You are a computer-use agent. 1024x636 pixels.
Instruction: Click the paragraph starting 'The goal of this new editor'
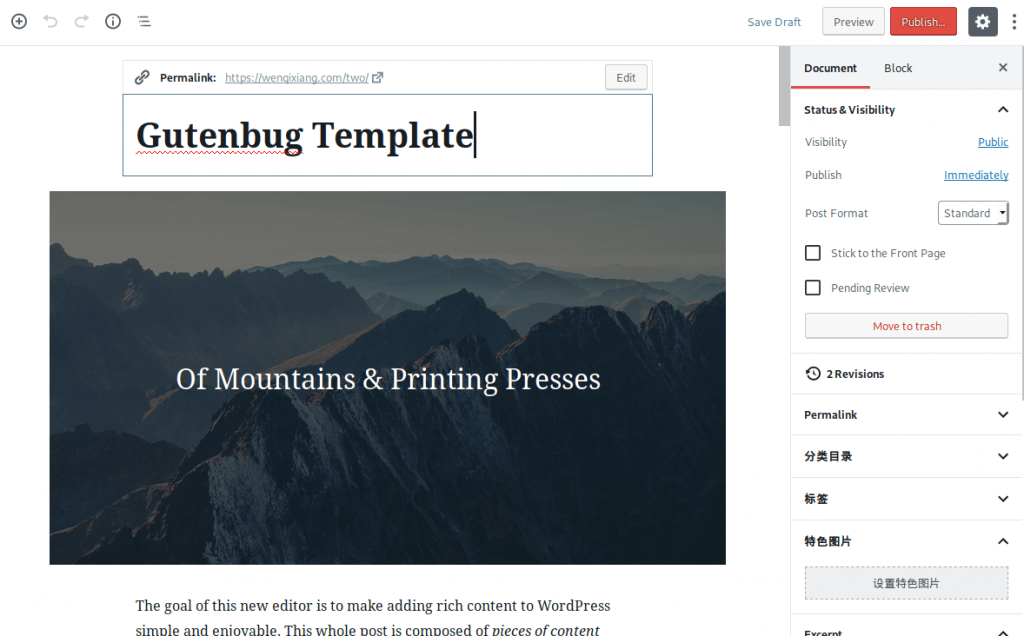point(373,617)
